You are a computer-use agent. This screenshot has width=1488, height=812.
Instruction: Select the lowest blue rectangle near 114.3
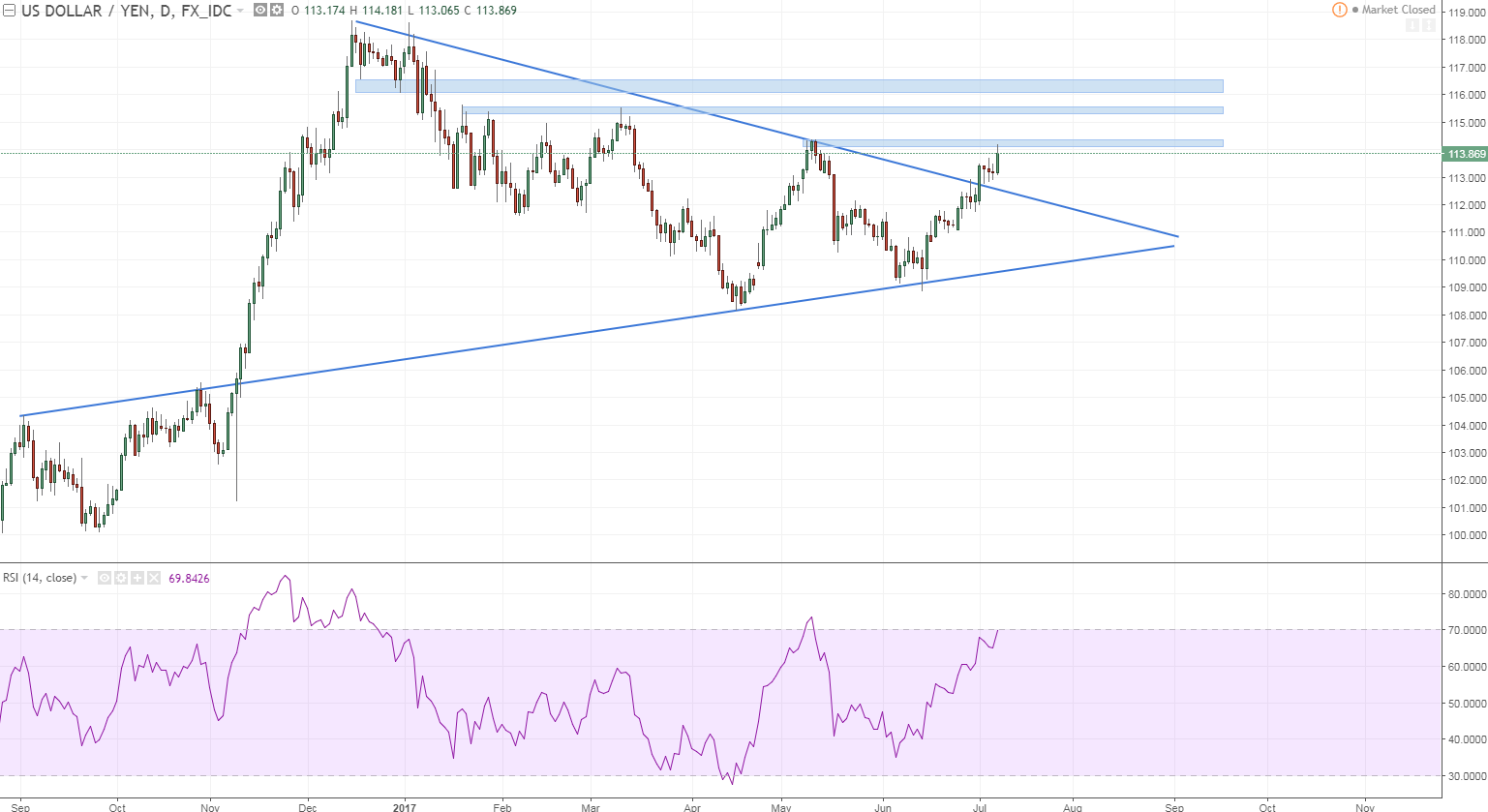pyautogui.click(x=1013, y=143)
